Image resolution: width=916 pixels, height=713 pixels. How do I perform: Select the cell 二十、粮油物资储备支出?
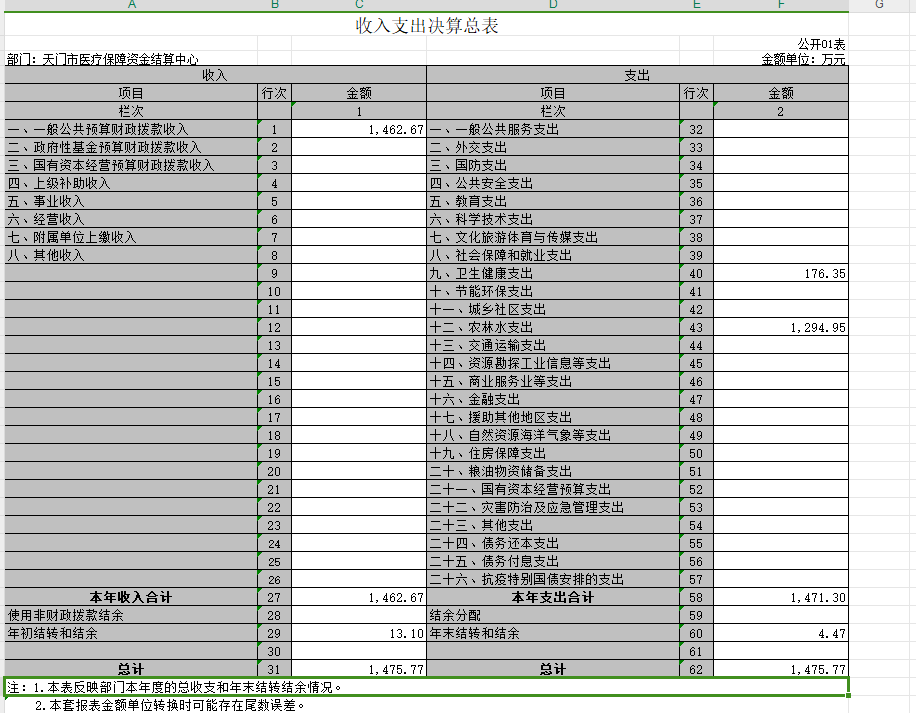point(553,471)
